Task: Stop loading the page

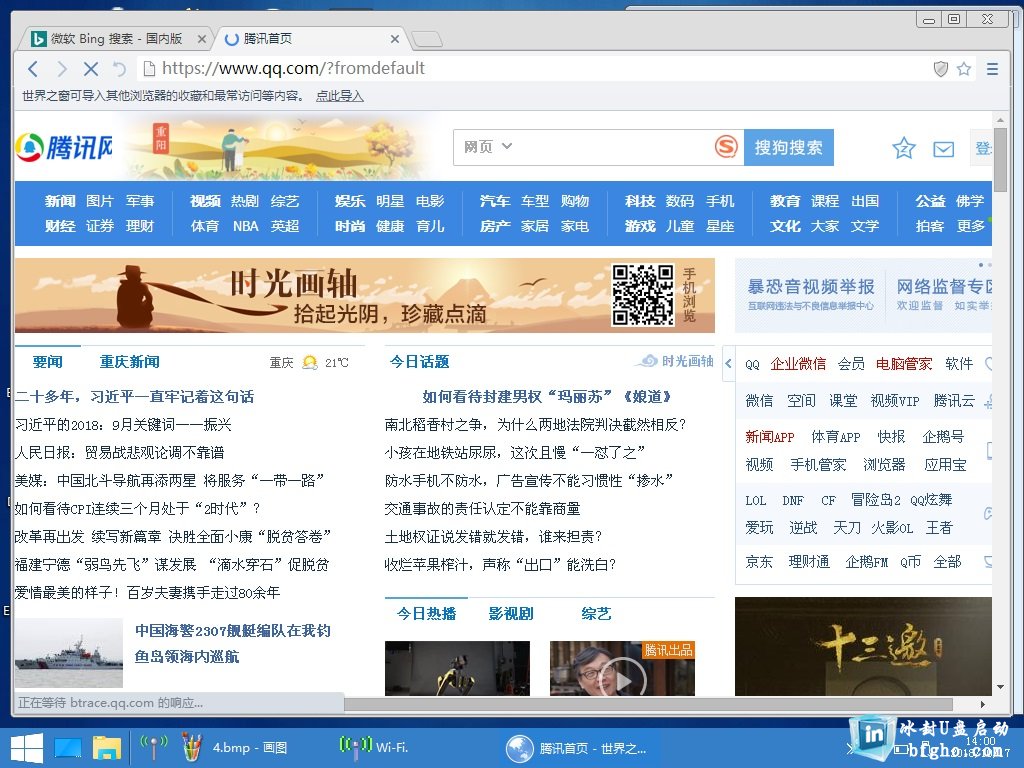Action: (91, 69)
